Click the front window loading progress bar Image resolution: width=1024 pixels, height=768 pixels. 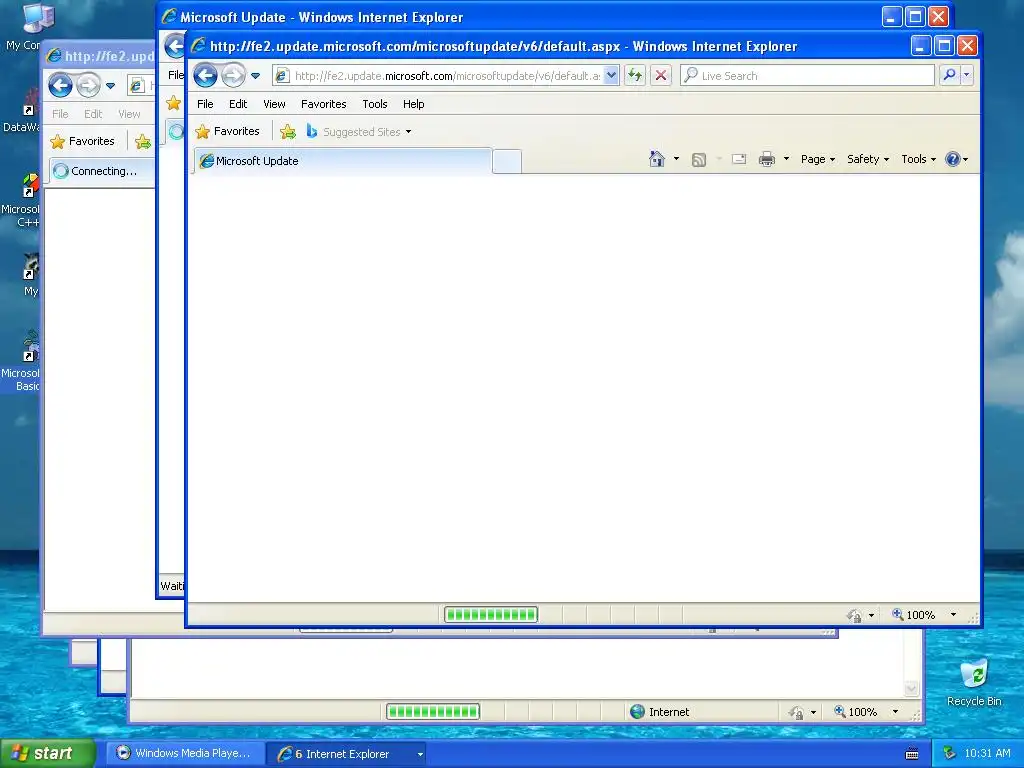point(491,615)
